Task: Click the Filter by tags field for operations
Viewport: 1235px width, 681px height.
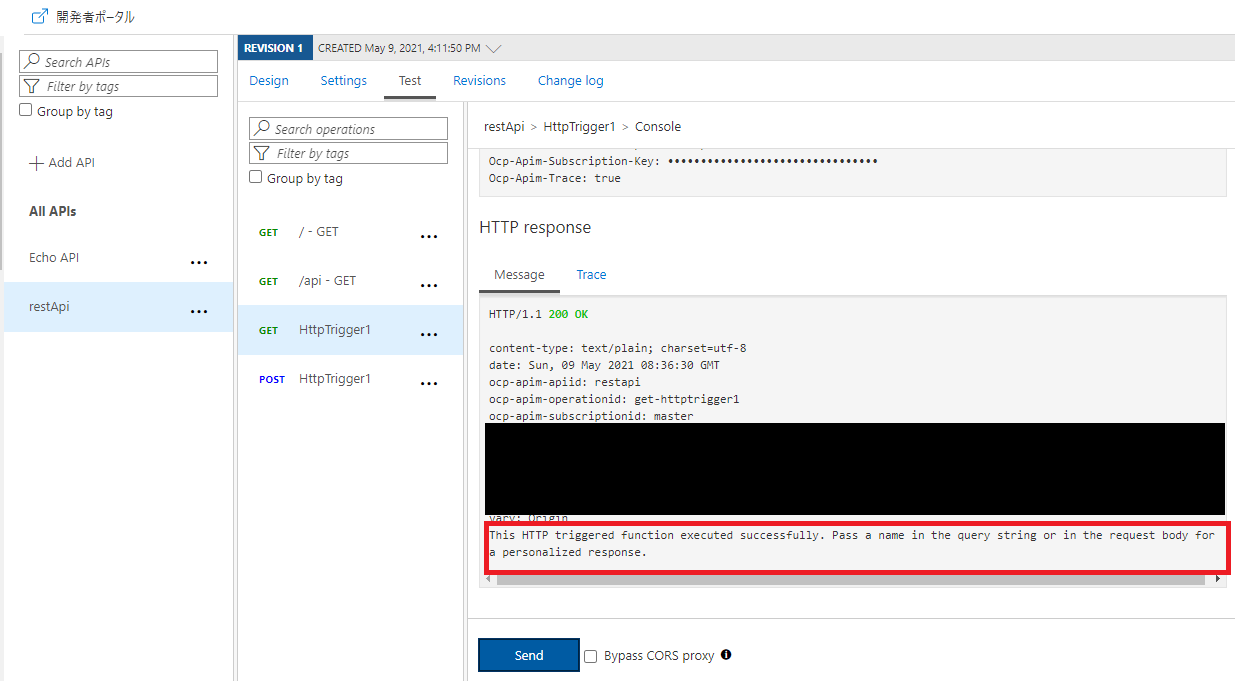Action: (349, 153)
